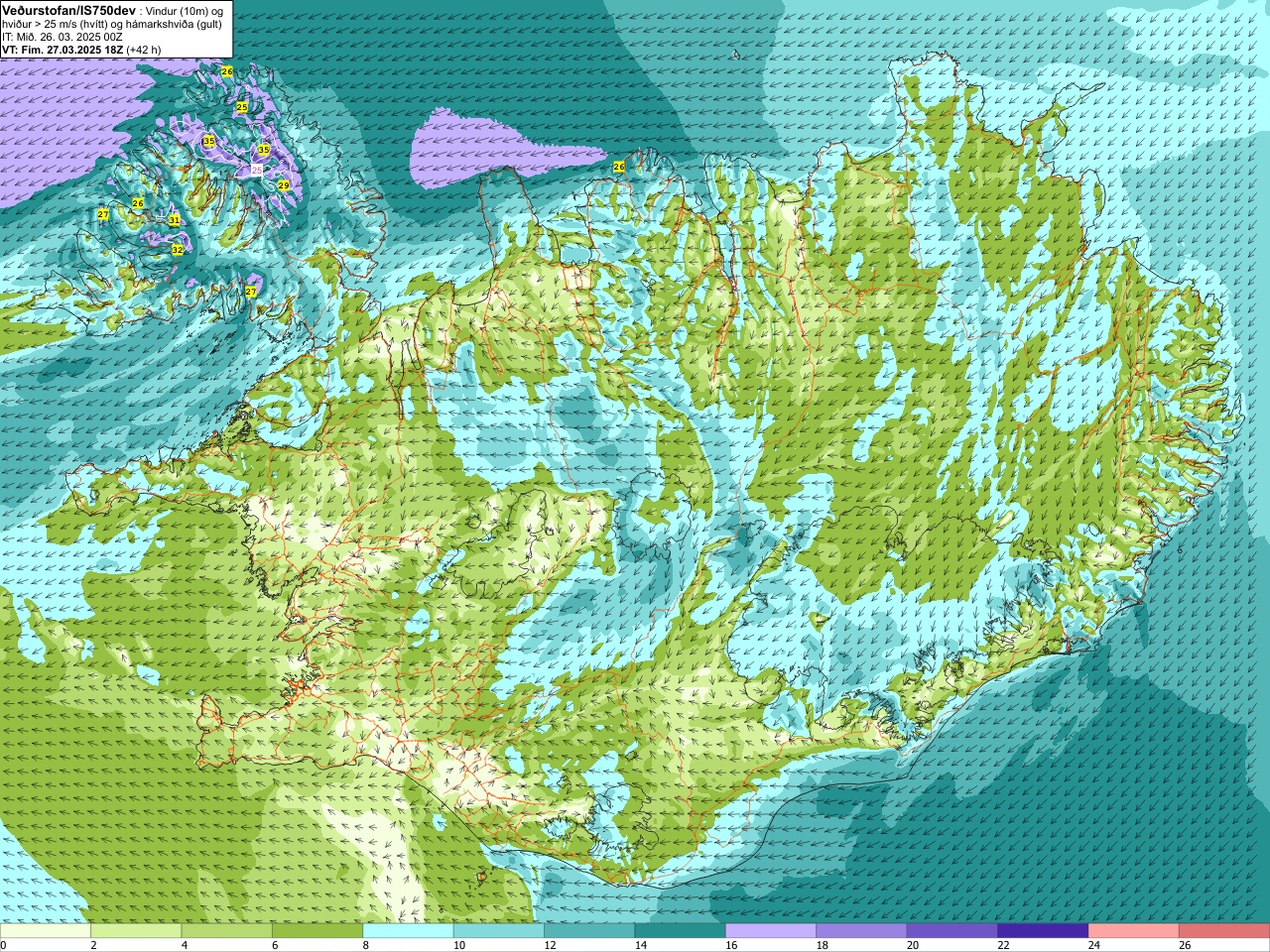The image size is (1270, 952).
Task: Pick the turquoise 10–12 legend swatch
Action: pos(499,931)
